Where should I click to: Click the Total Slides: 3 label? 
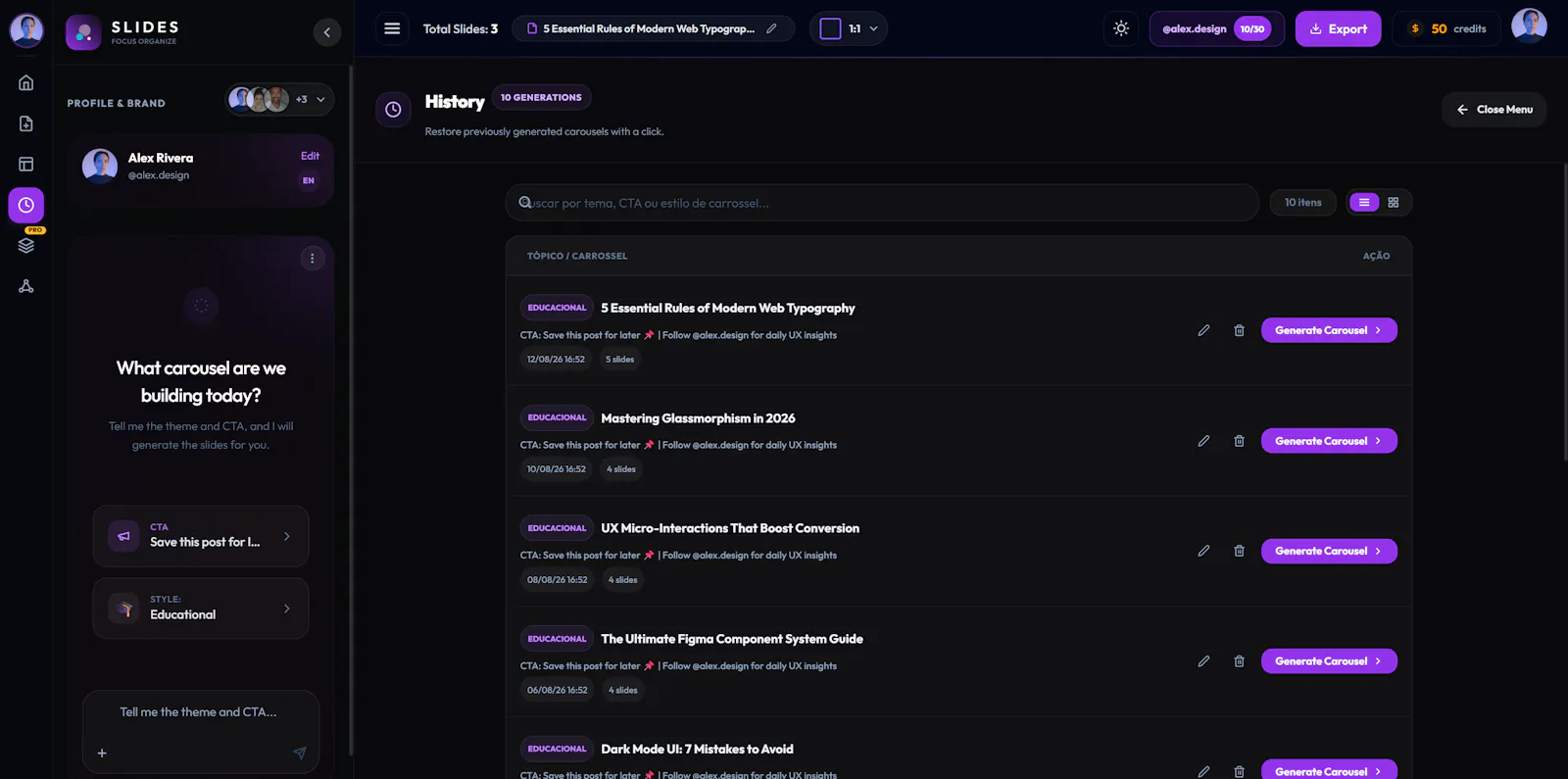(461, 28)
